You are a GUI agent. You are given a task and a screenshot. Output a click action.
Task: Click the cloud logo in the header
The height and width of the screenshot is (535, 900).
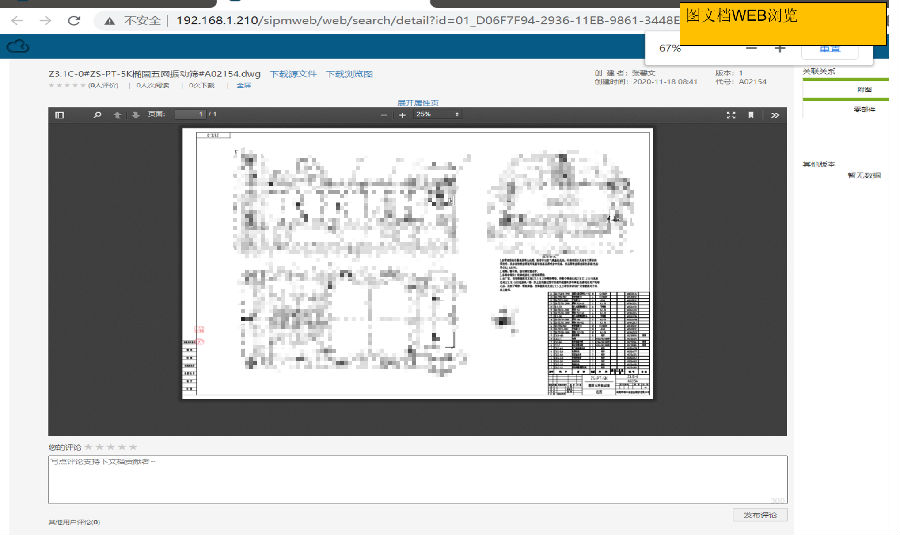tap(18, 46)
